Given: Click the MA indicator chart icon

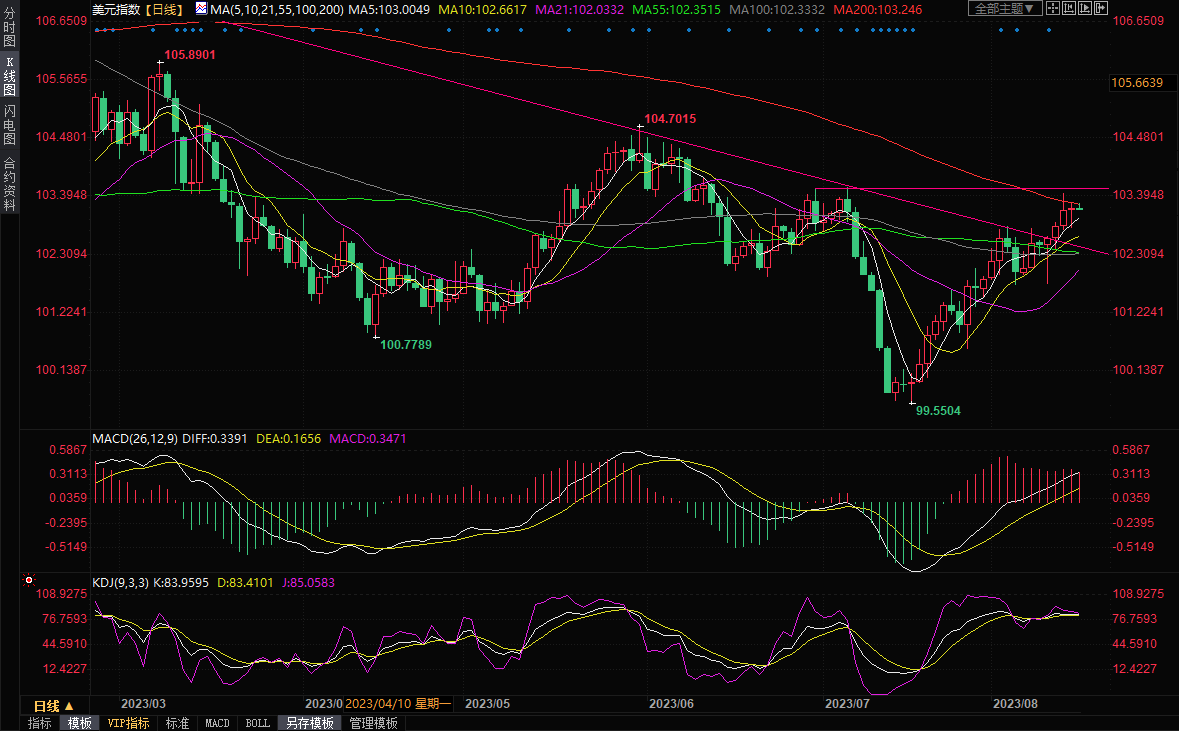Looking at the screenshot, I should click(x=201, y=9).
